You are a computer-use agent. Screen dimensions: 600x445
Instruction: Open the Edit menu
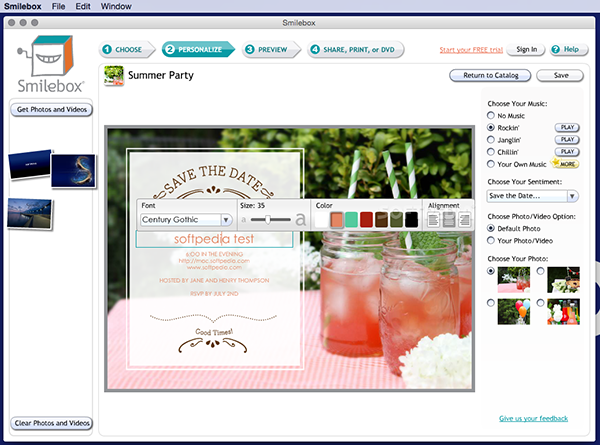pos(83,7)
